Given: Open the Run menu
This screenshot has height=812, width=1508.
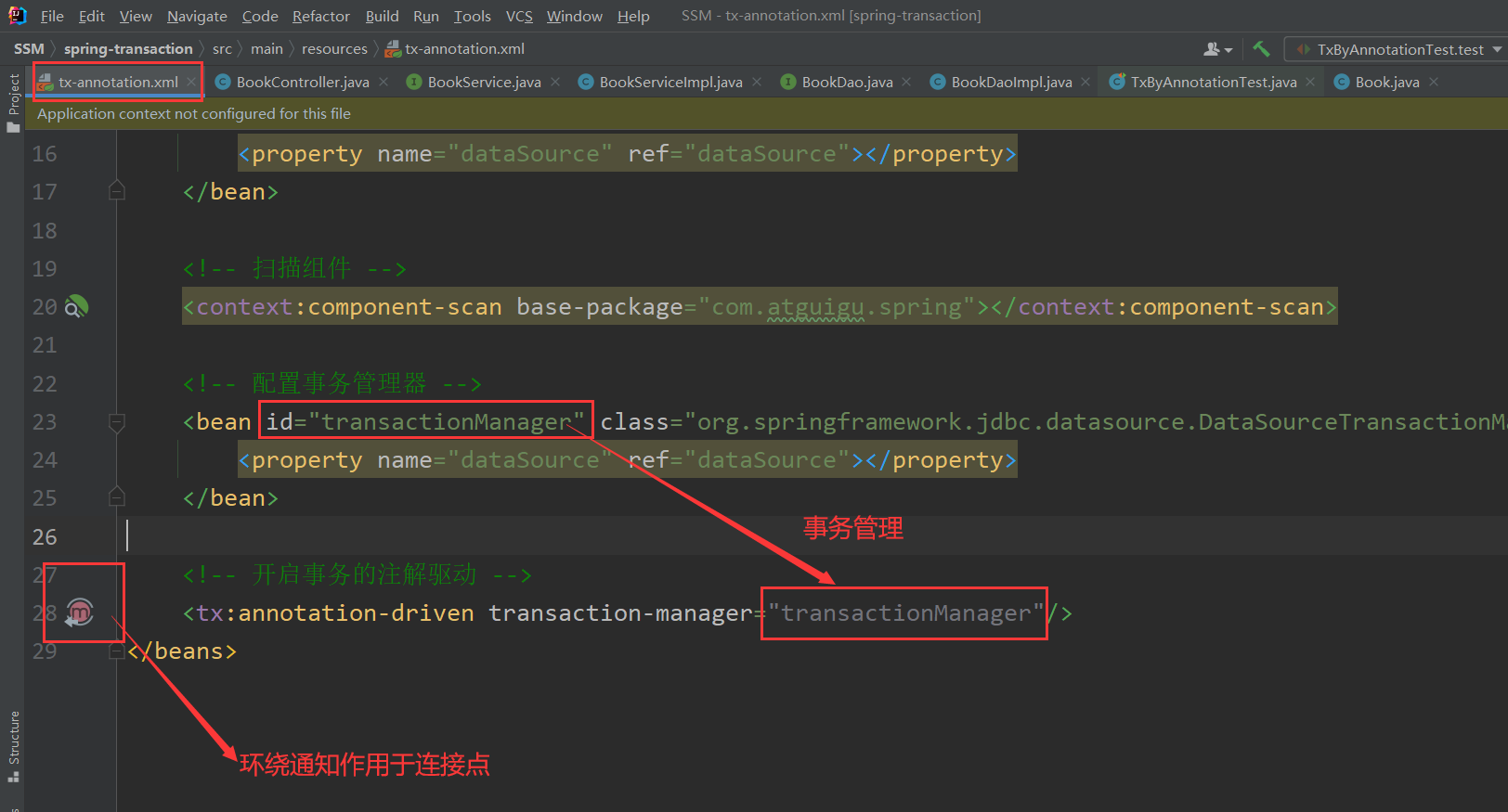Looking at the screenshot, I should point(426,16).
